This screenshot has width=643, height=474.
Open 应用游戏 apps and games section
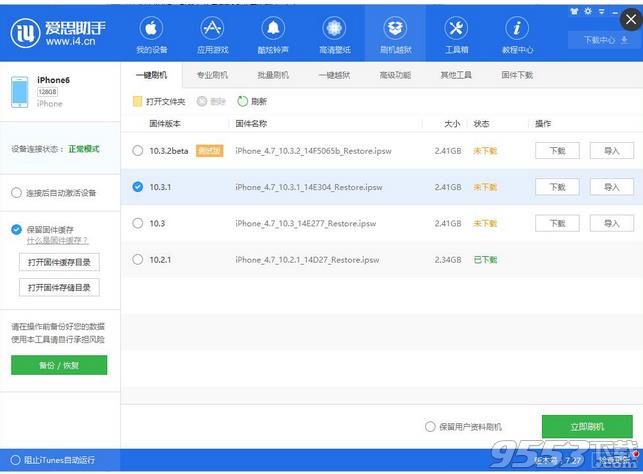[x=212, y=36]
